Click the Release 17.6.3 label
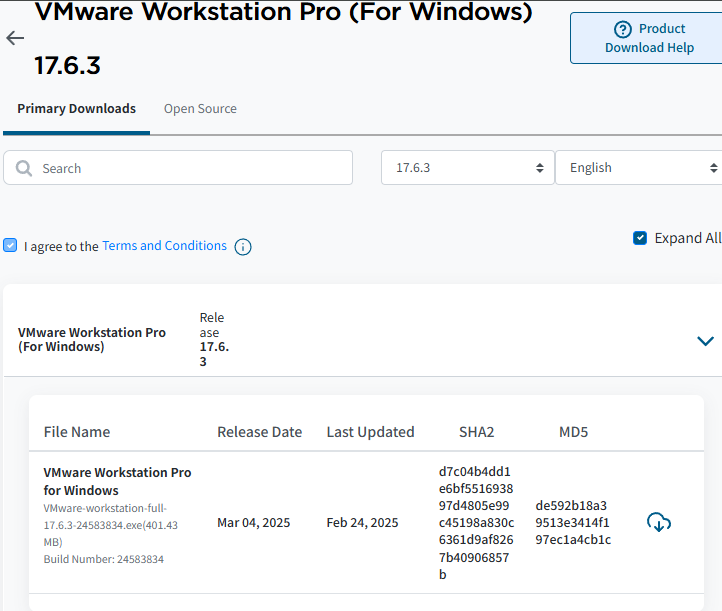 click(x=214, y=339)
